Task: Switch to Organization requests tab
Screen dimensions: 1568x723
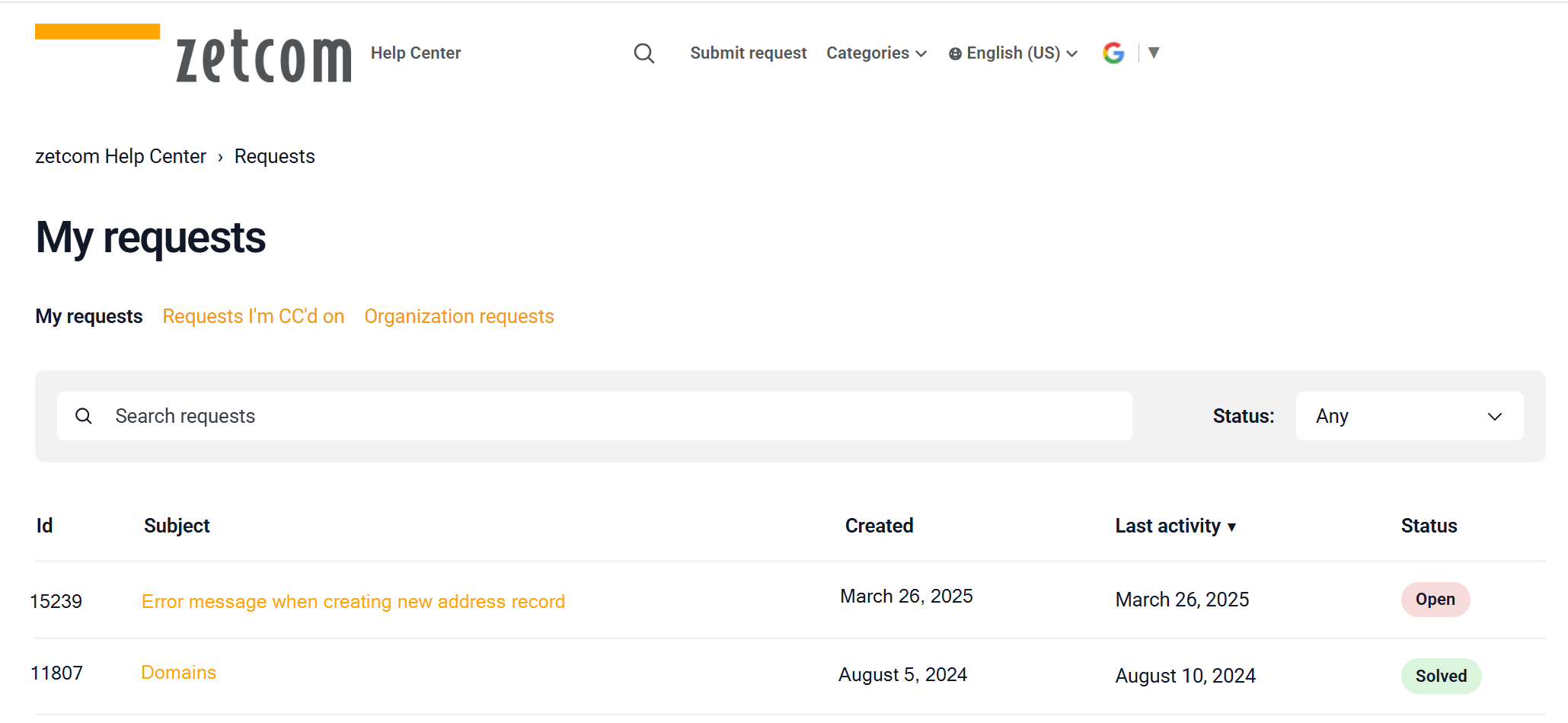Action: click(459, 316)
